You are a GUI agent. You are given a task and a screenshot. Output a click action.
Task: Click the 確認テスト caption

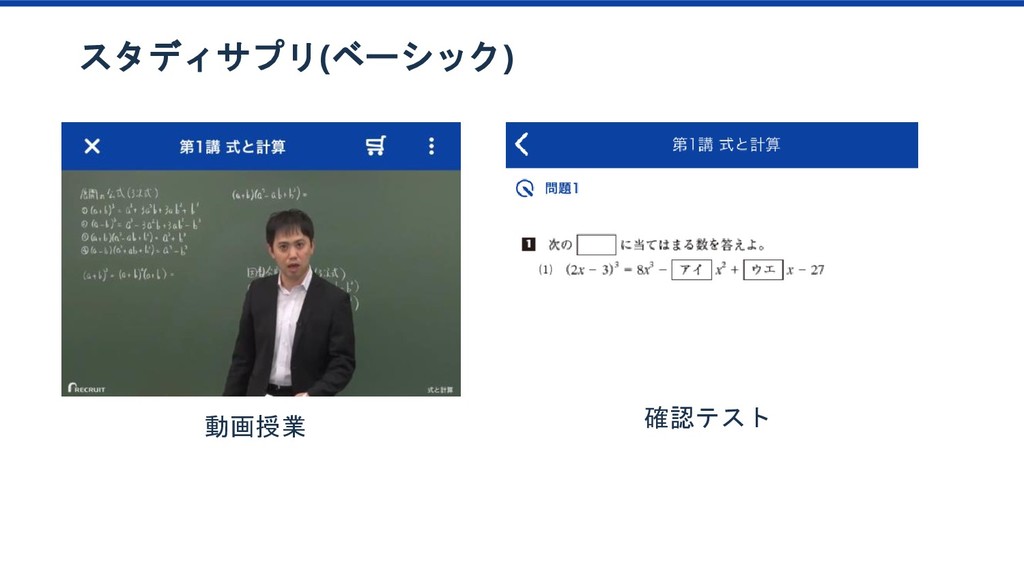point(707,417)
